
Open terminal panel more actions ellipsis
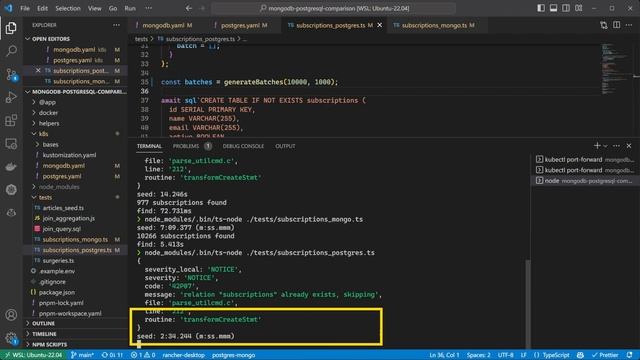616,146
